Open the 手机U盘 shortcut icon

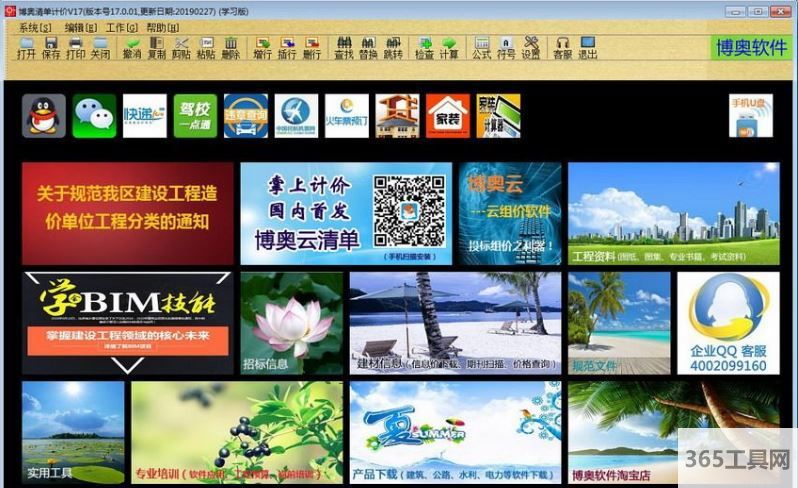pyautogui.click(x=750, y=116)
